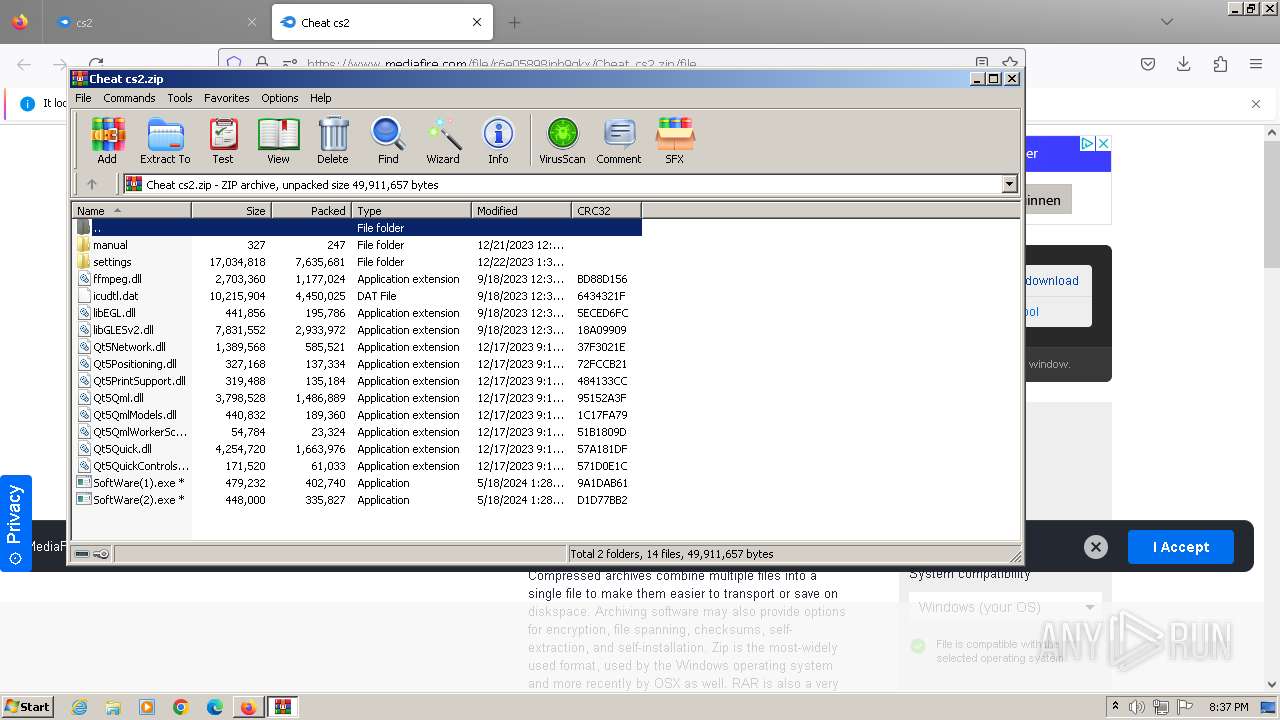Sort by Modified column header

[x=521, y=210]
